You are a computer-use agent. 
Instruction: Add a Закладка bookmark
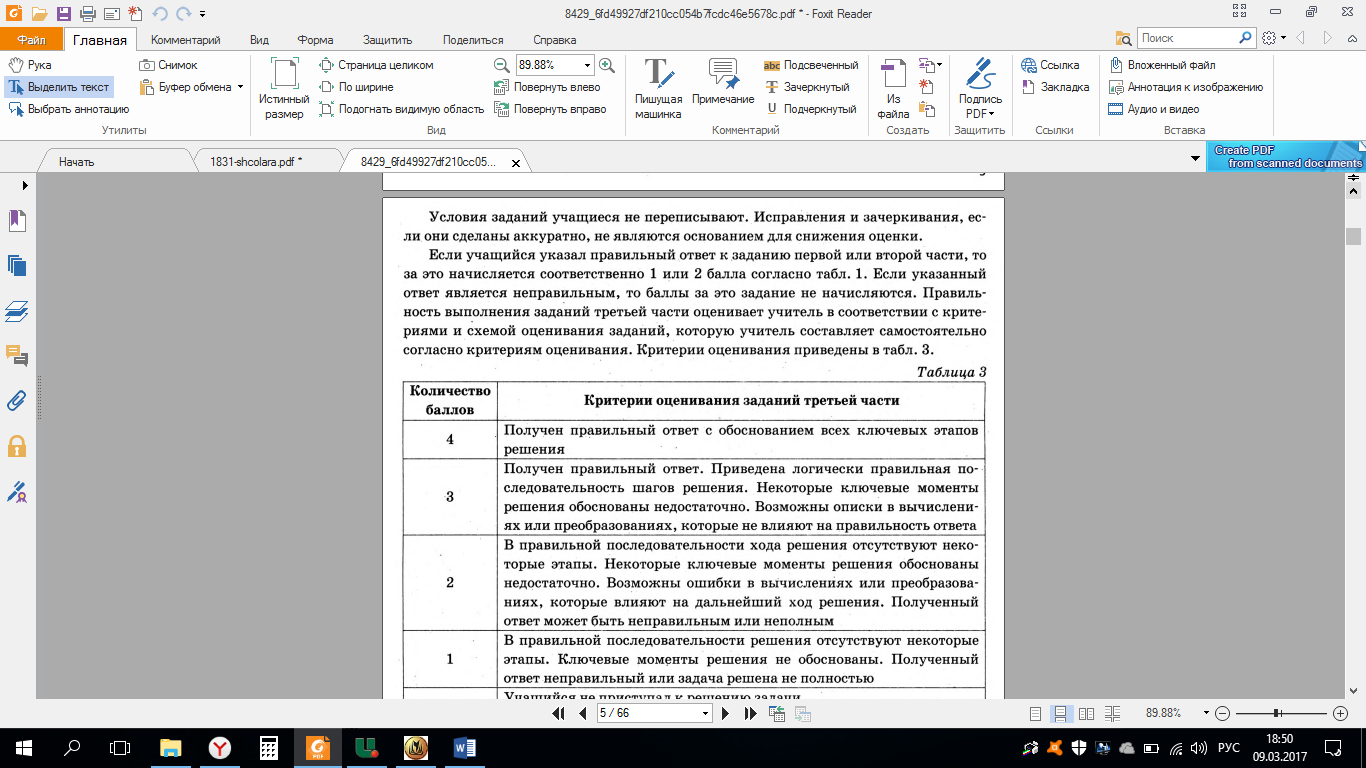click(1055, 87)
